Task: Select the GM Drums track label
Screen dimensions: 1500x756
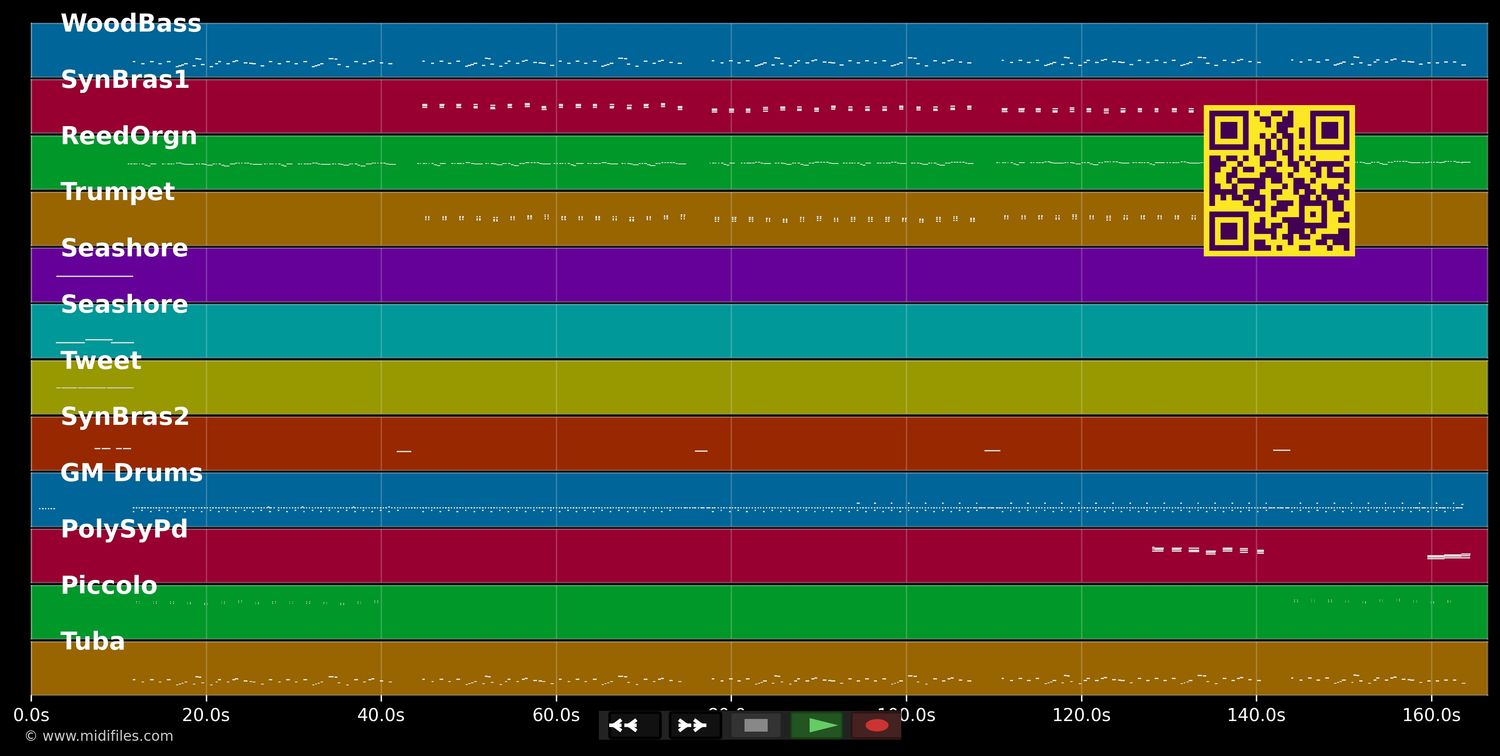Action: point(131,473)
